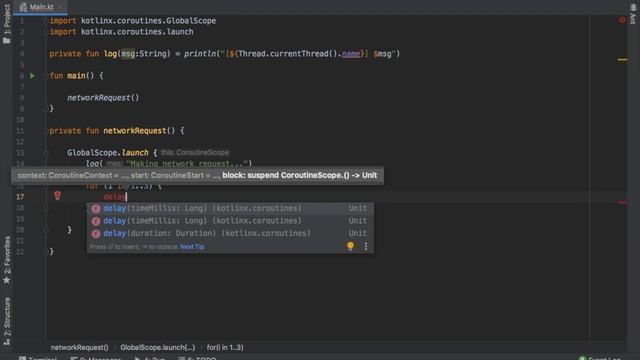Image resolution: width=640 pixels, height=360 pixels.
Task: Click the red error bulb on line 17
Action: click(58, 196)
